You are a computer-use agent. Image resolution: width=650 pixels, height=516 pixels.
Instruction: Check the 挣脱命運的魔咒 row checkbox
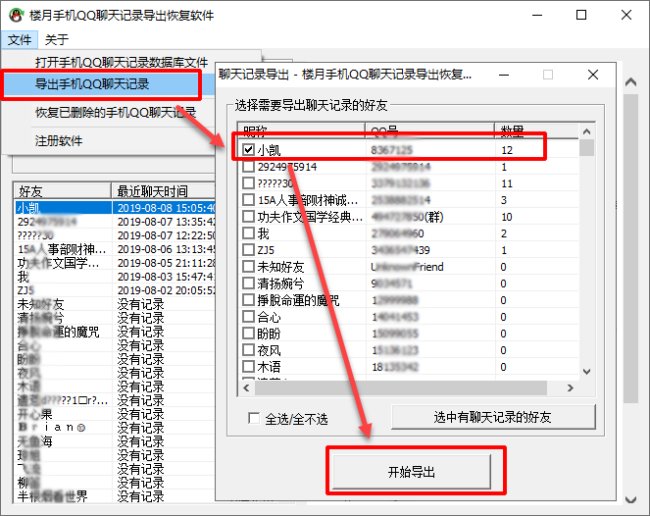[x=248, y=300]
